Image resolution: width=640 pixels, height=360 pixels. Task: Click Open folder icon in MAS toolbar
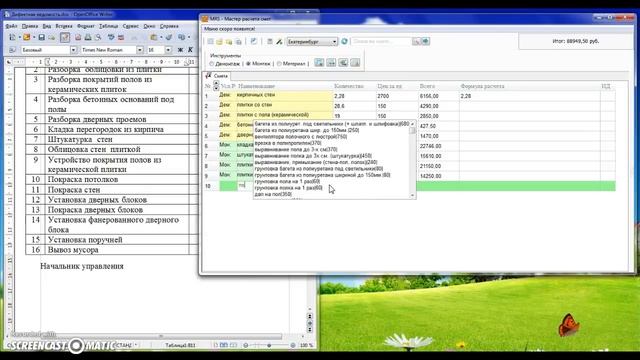click(x=220, y=42)
